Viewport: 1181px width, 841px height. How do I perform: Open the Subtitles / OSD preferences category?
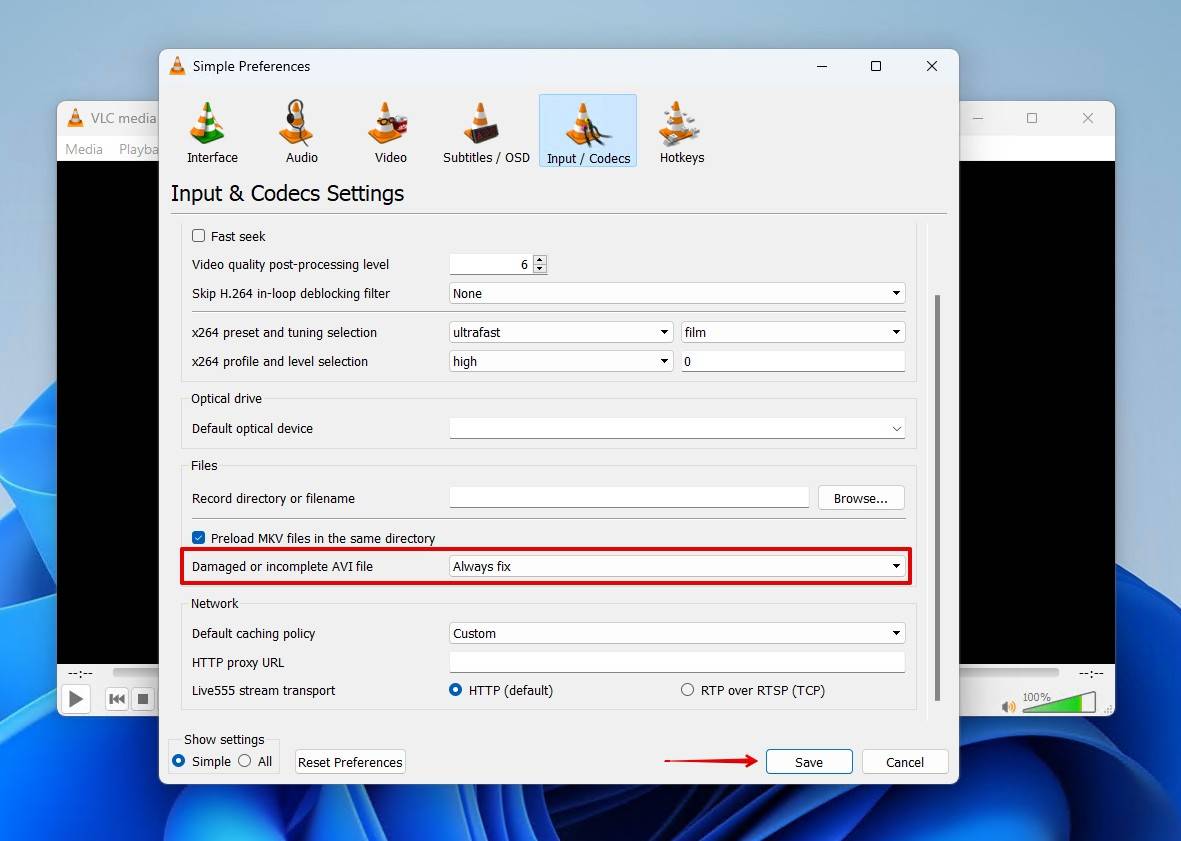486,132
